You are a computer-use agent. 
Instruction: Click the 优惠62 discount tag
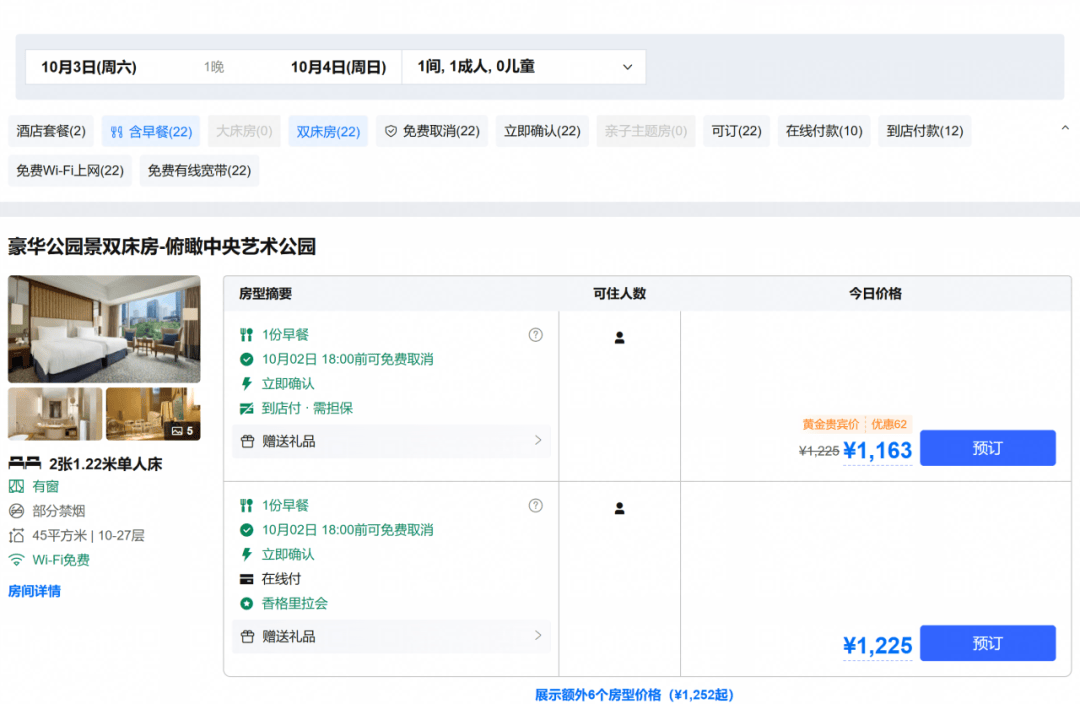889,424
